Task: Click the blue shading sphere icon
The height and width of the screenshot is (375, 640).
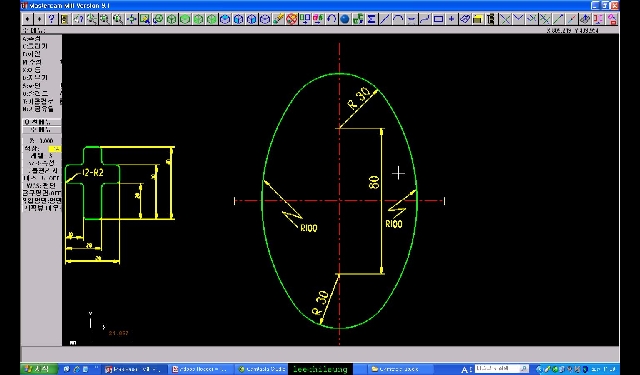Action: tap(345, 19)
